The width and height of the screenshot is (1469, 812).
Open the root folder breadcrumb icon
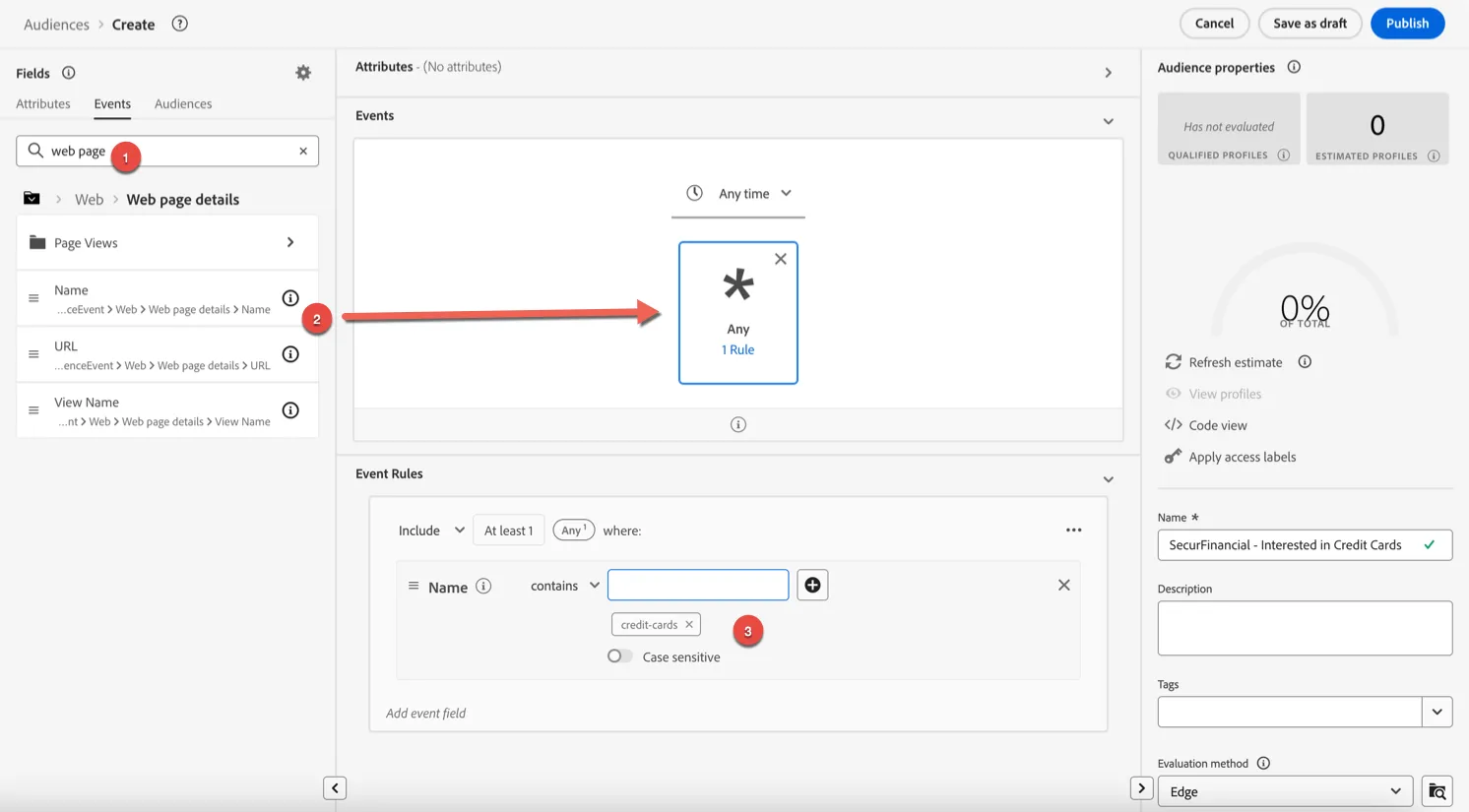tap(32, 199)
